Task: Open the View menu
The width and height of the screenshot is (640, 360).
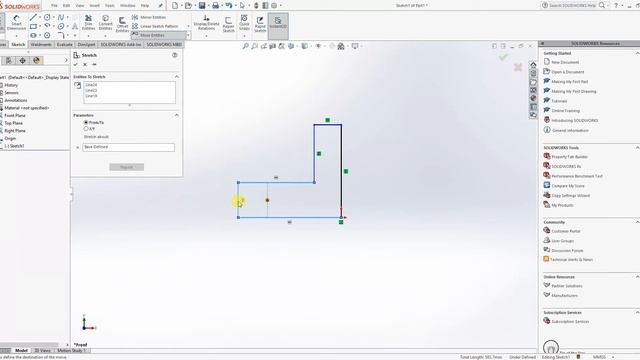Action: click(80, 6)
